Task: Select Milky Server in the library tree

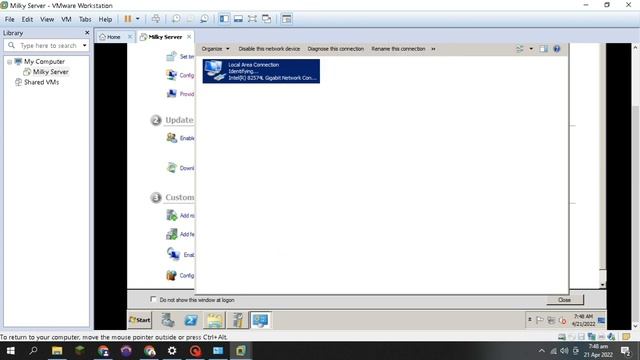Action: click(51, 72)
